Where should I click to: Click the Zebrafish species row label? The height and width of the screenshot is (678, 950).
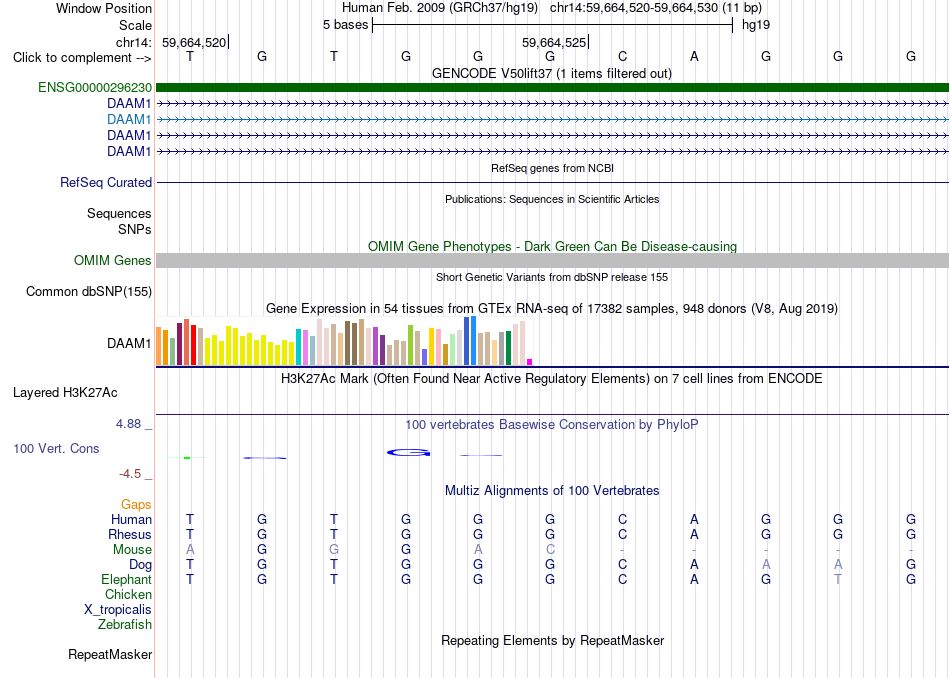(x=125, y=624)
